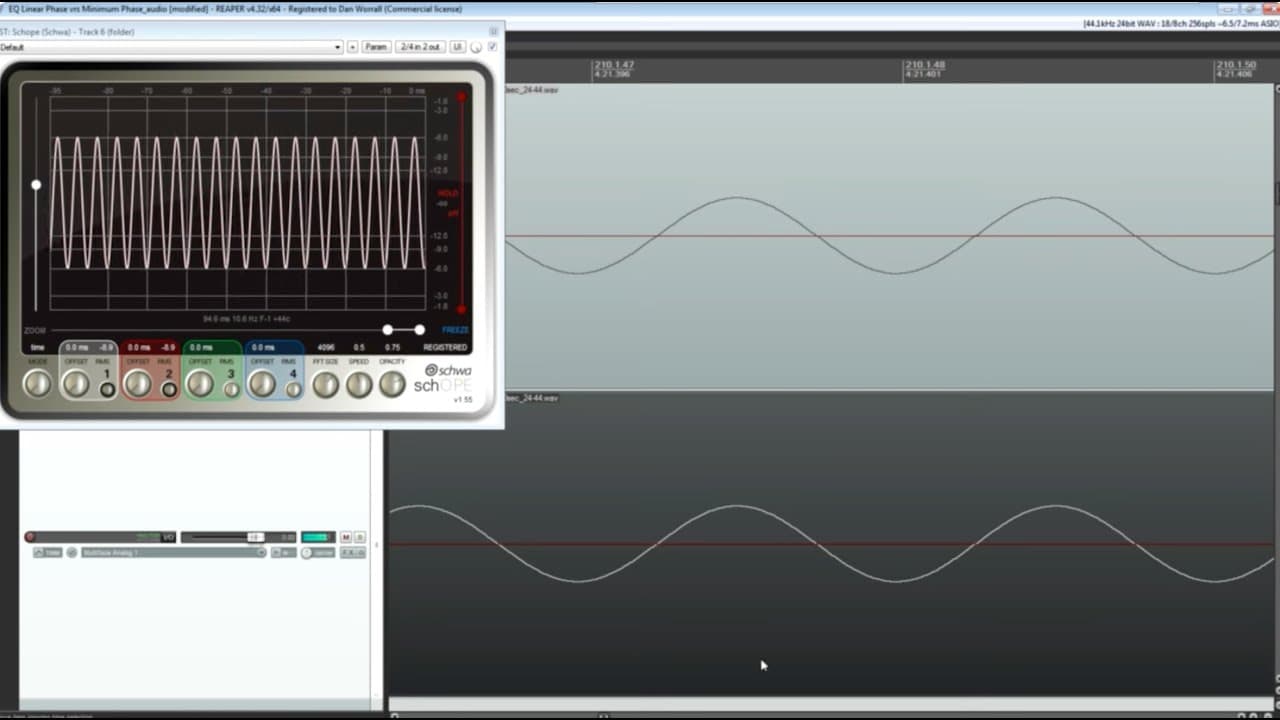Turn the MODE knob in schOPE
This screenshot has width=1280, height=720.
[38, 382]
